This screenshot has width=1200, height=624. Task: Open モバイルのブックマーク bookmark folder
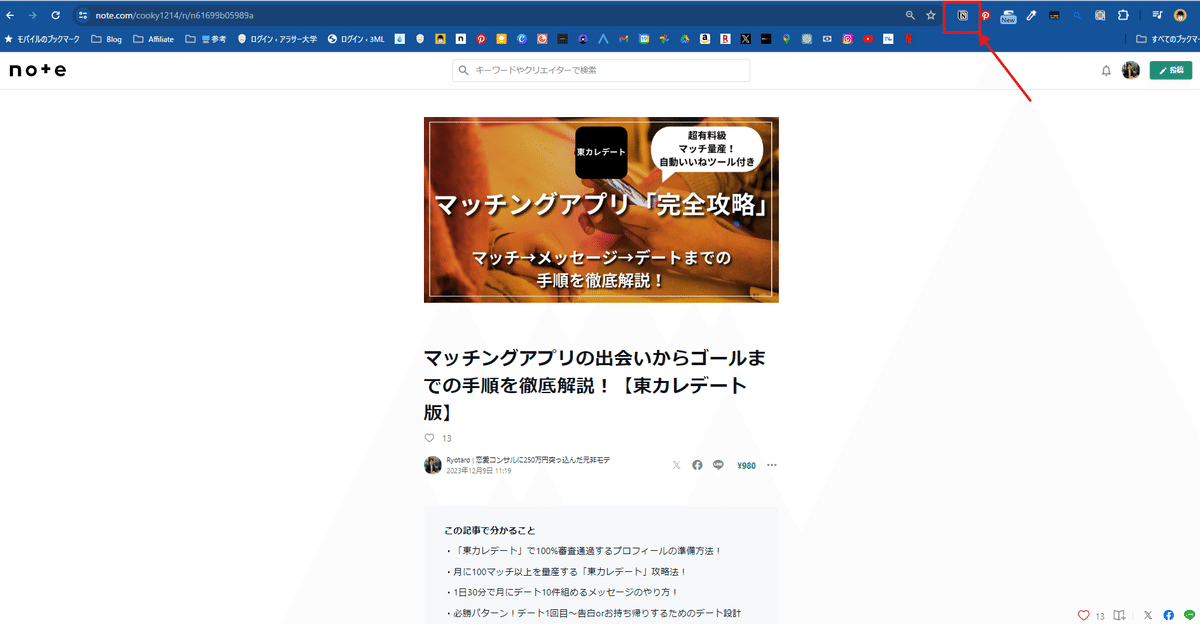tap(43, 40)
